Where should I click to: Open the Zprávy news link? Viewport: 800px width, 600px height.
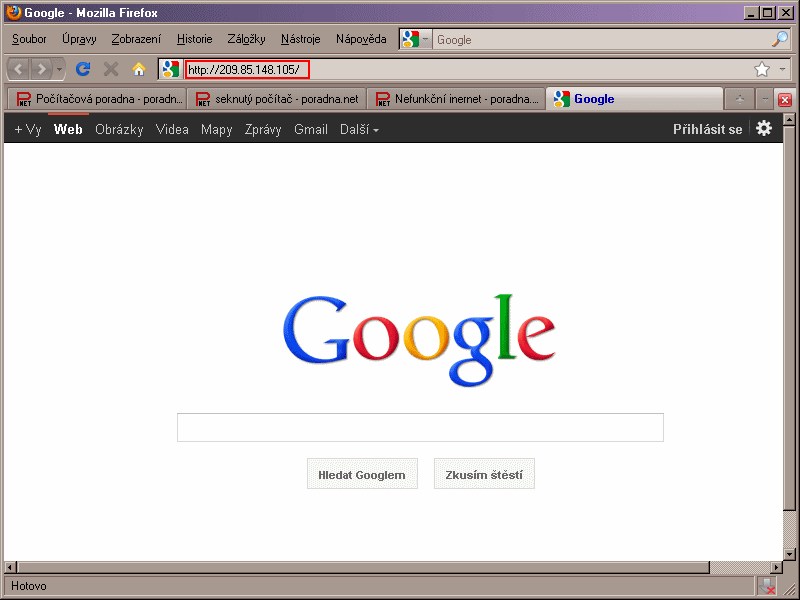pos(263,130)
